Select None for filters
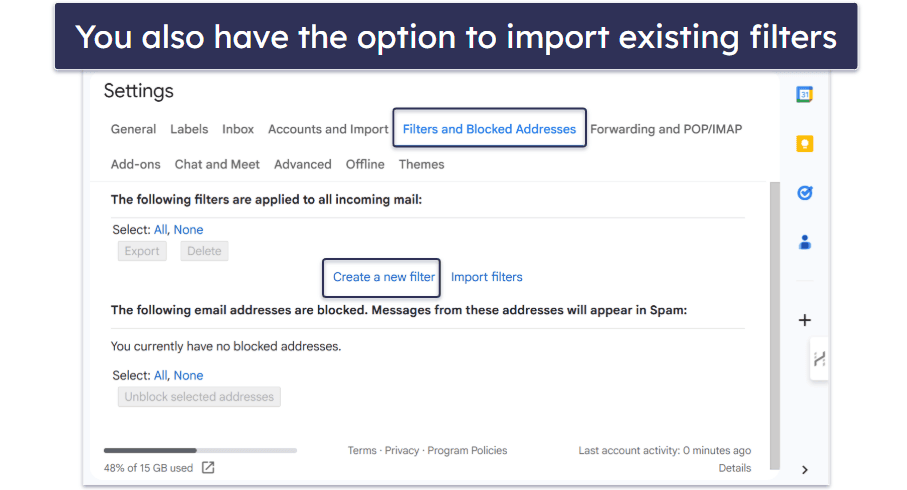 pyautogui.click(x=189, y=230)
